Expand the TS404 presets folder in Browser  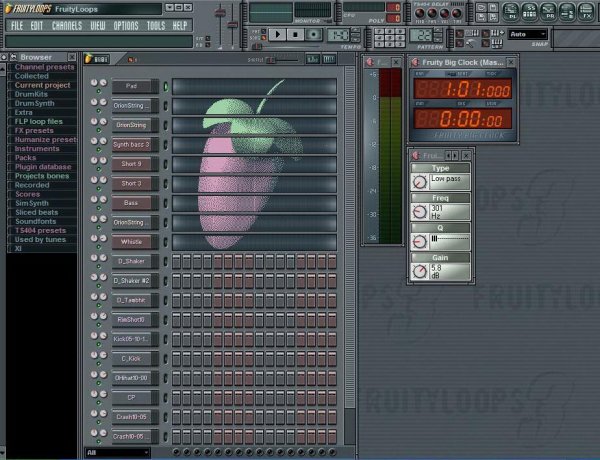coord(40,230)
